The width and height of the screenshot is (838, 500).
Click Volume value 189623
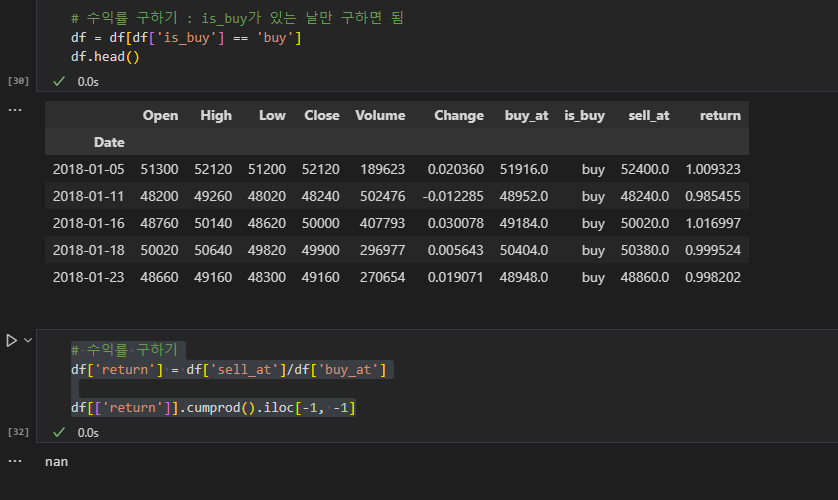(x=382, y=169)
